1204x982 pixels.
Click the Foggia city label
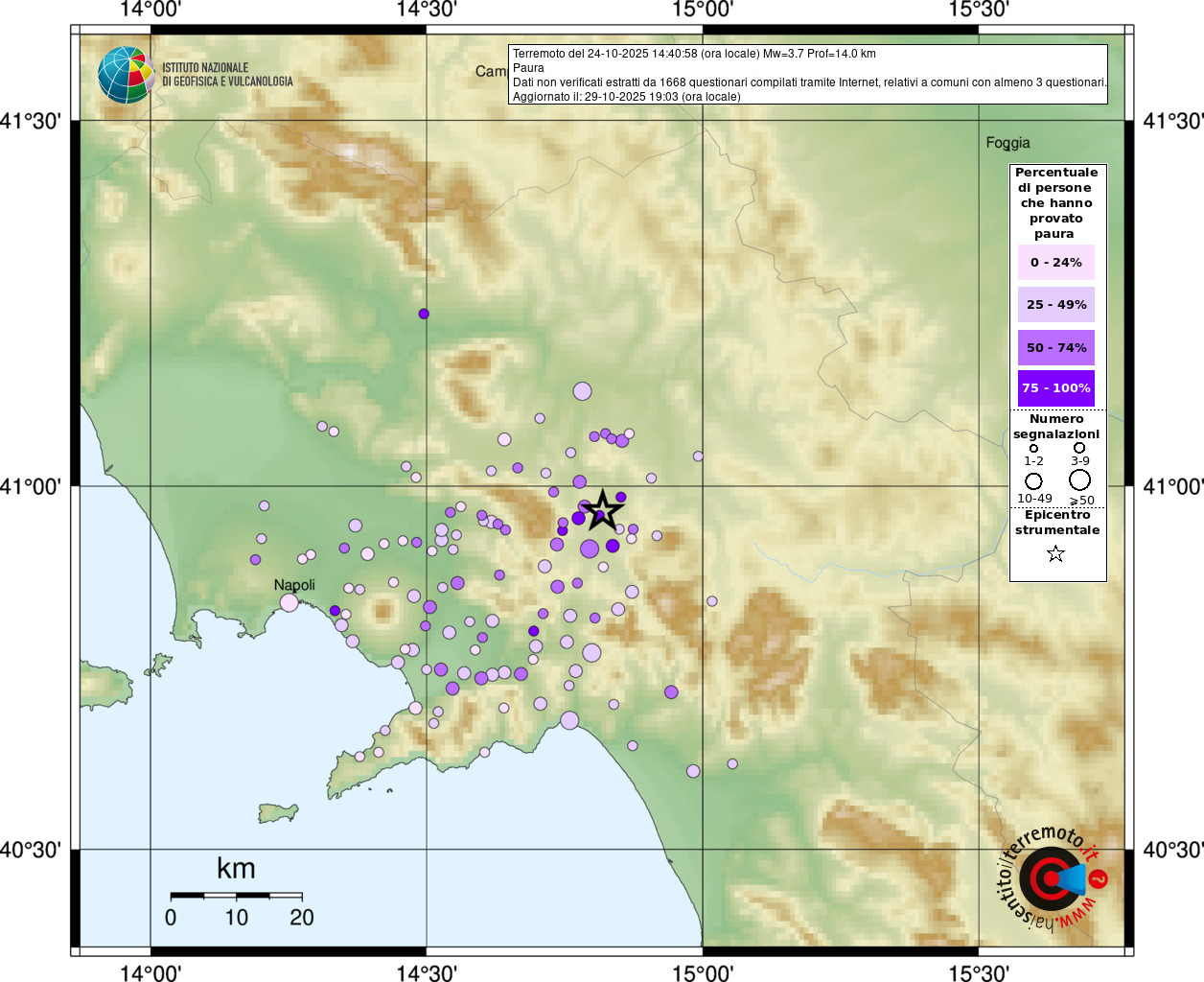[x=1008, y=143]
